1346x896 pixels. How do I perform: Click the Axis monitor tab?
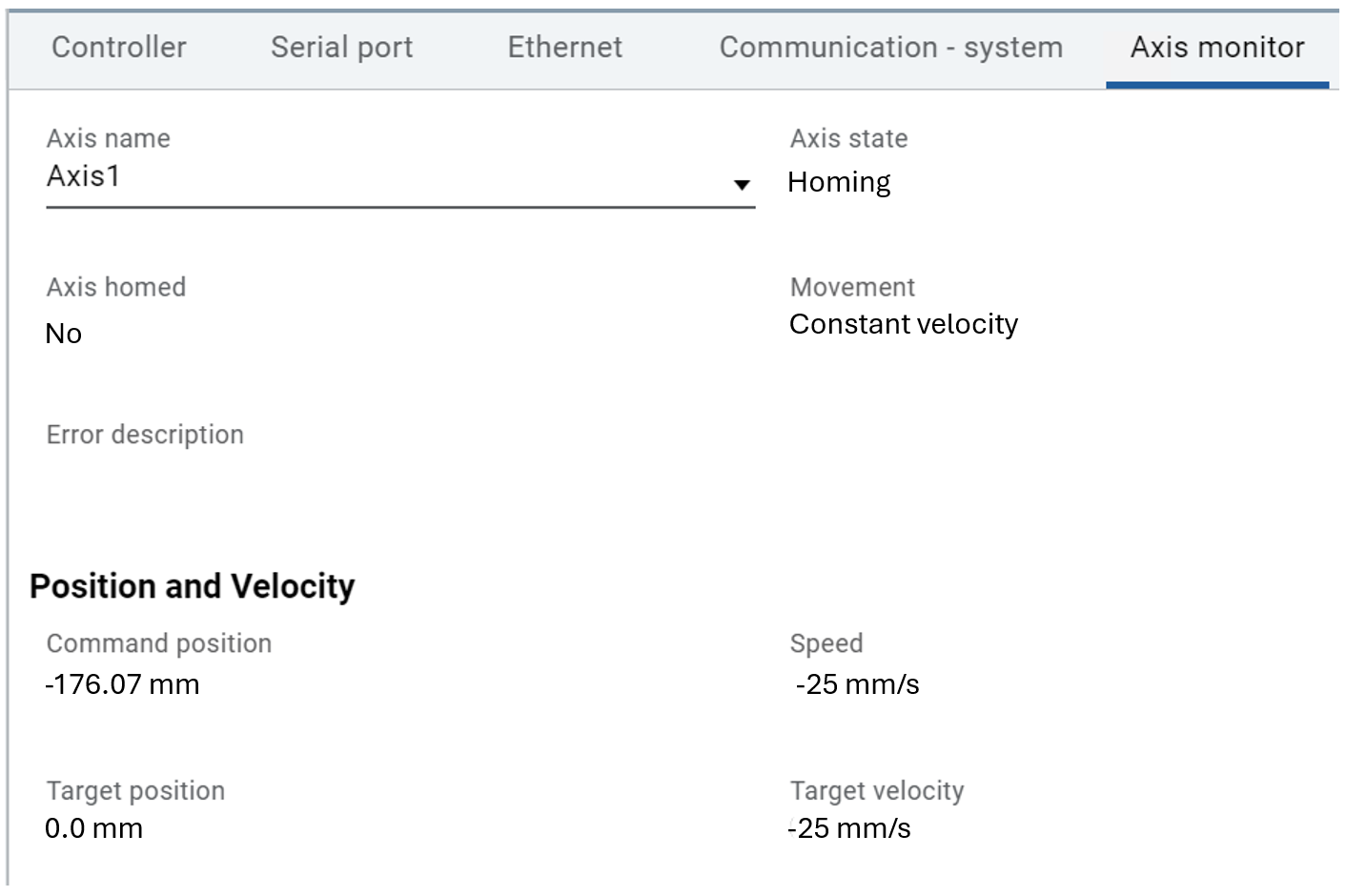[x=1216, y=48]
